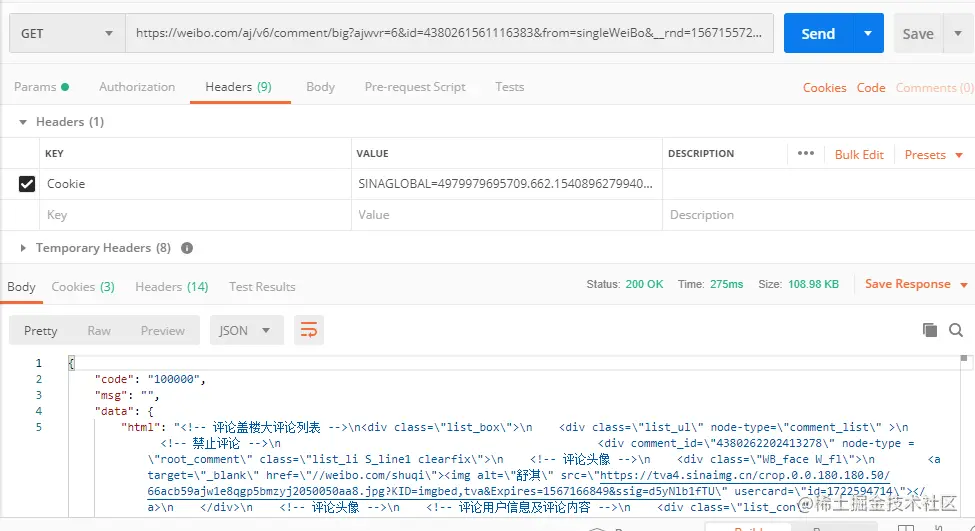Click the Time 275ms value

click(726, 284)
